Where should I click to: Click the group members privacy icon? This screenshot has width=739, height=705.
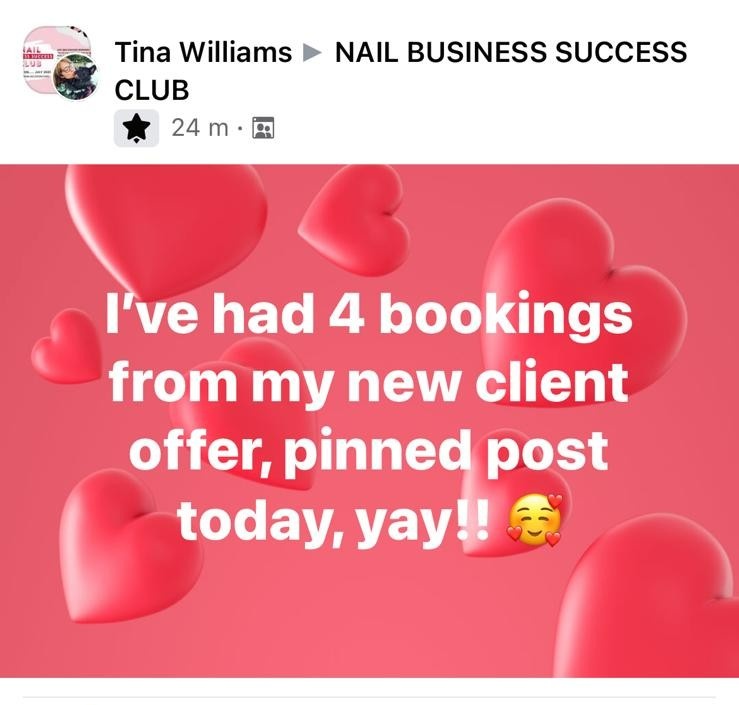(264, 128)
